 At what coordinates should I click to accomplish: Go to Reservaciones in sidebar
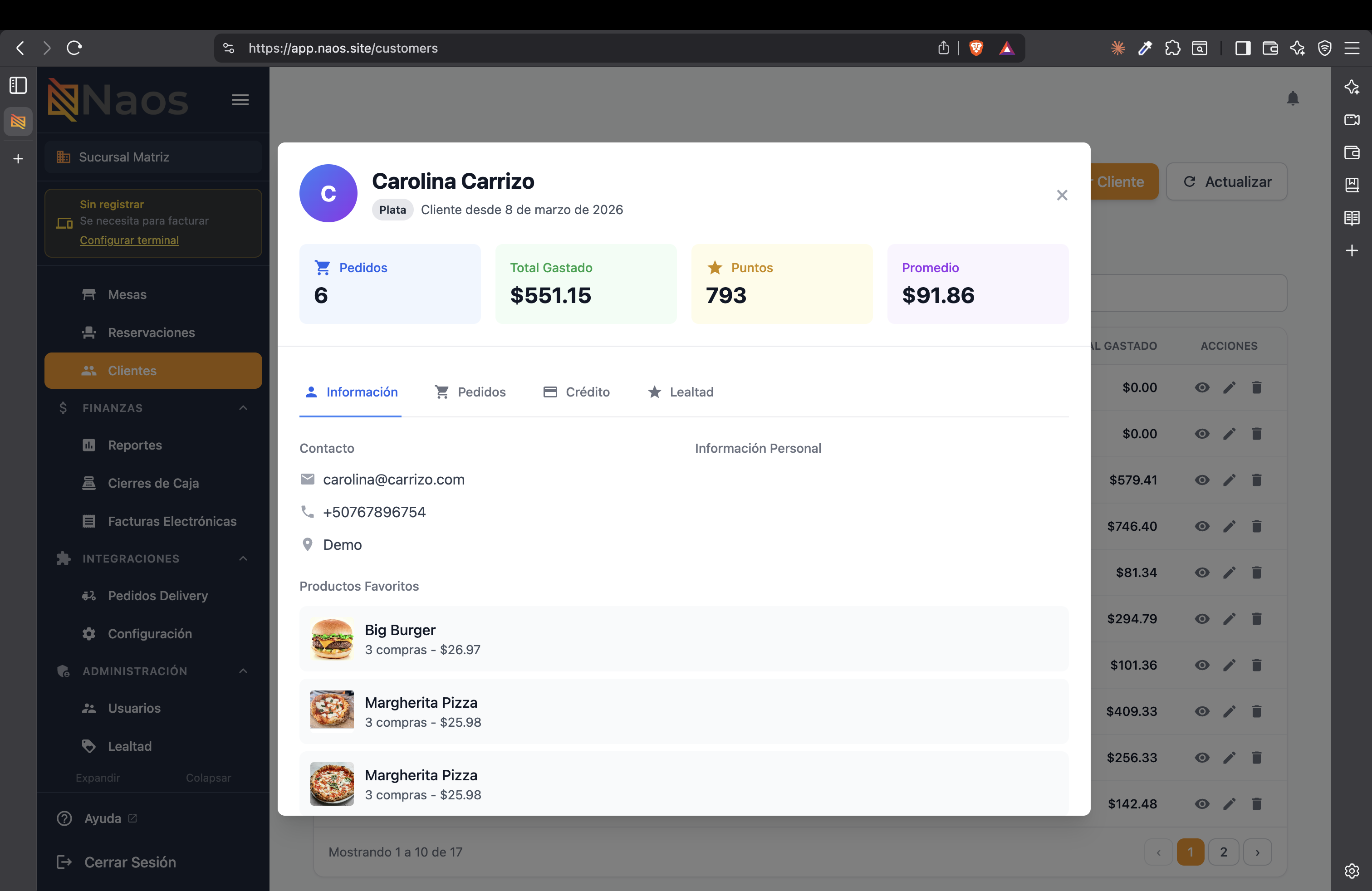click(153, 333)
